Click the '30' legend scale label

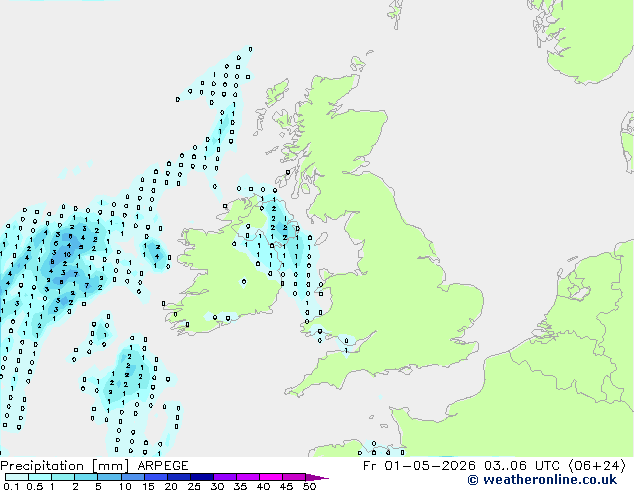point(217,486)
